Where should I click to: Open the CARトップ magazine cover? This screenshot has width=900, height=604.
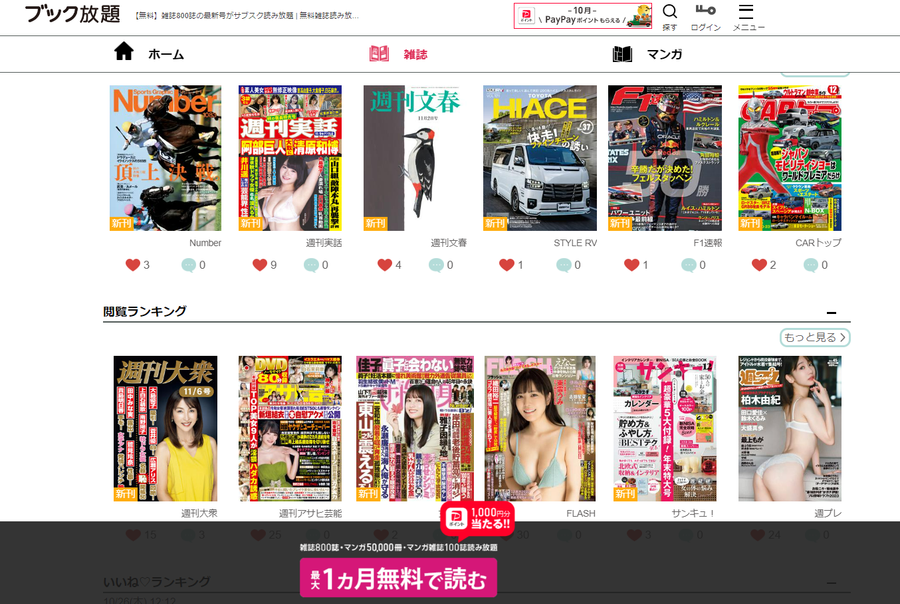(x=790, y=158)
